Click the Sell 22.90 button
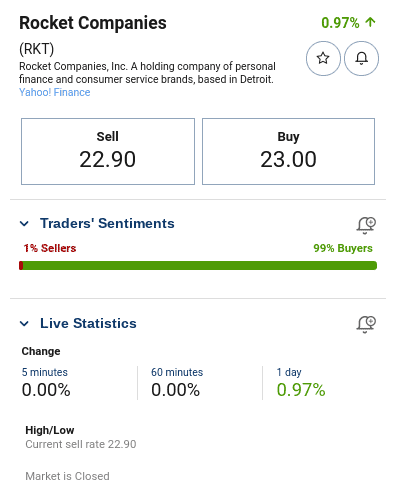 pyautogui.click(x=108, y=151)
